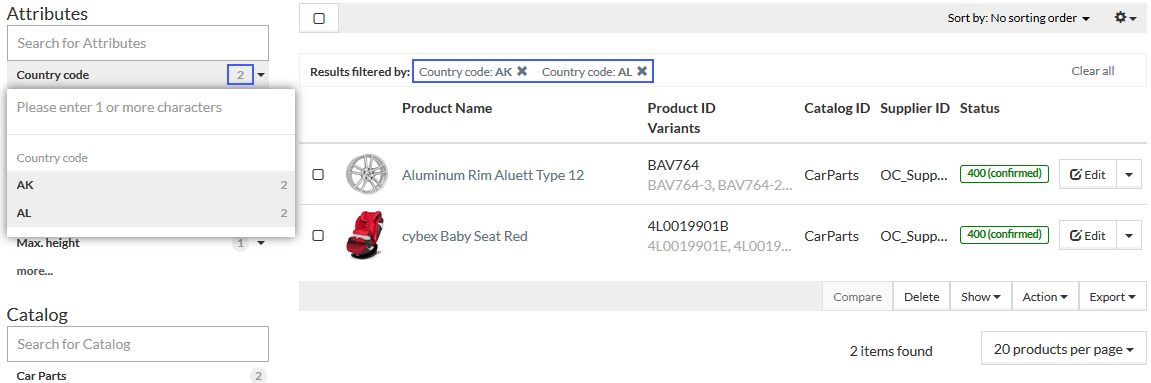Edit the cybex Baby Seat Red product
The height and width of the screenshot is (383, 1151).
click(x=1087, y=236)
